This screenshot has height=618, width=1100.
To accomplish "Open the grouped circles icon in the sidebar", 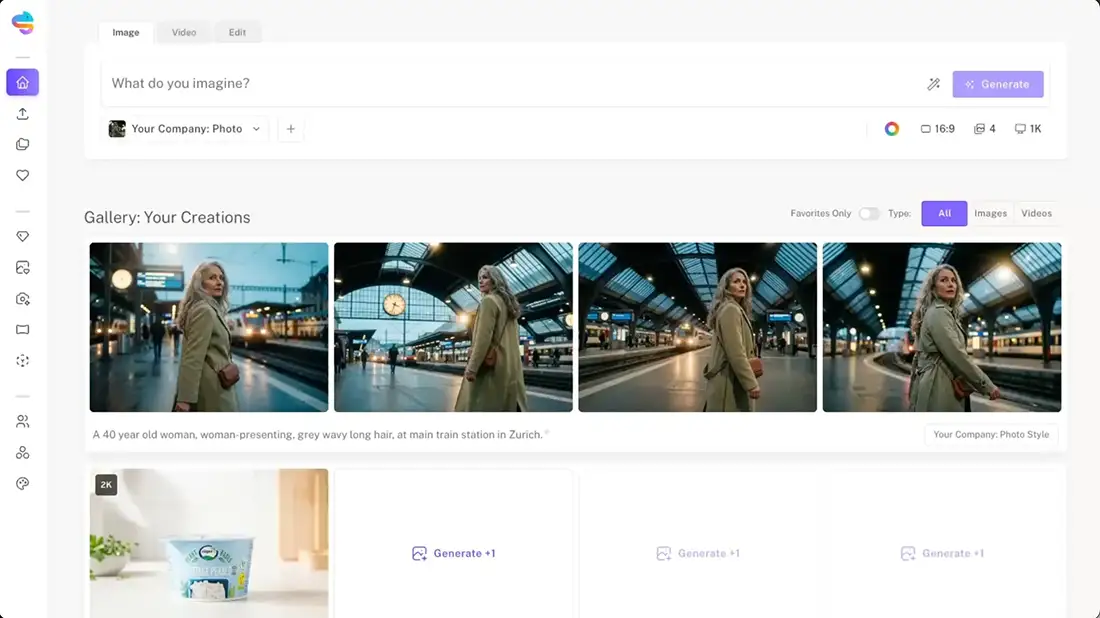I will click(x=22, y=452).
